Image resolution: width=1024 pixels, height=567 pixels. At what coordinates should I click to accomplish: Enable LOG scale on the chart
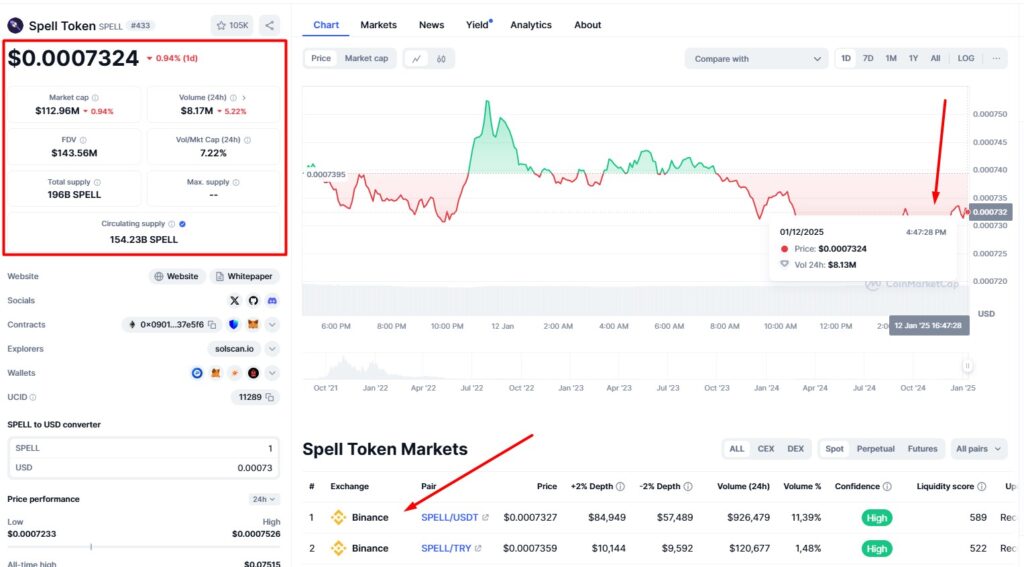point(965,58)
